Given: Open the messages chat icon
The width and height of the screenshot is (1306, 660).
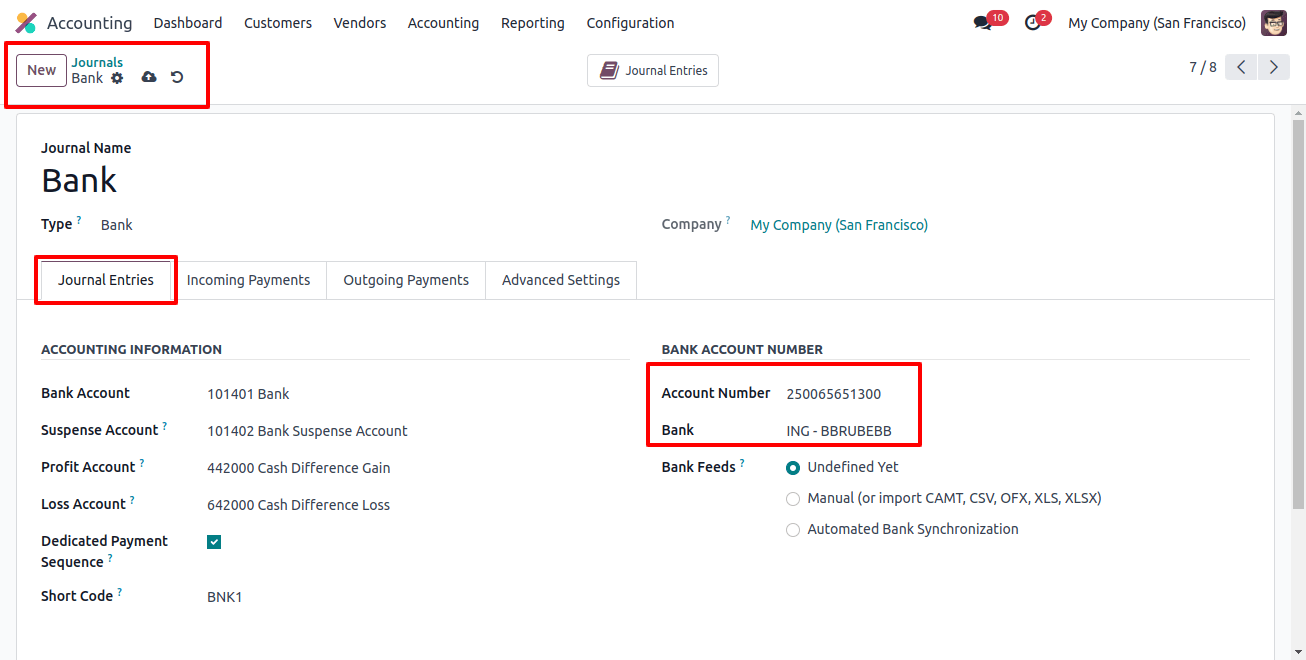Looking at the screenshot, I should point(982,23).
